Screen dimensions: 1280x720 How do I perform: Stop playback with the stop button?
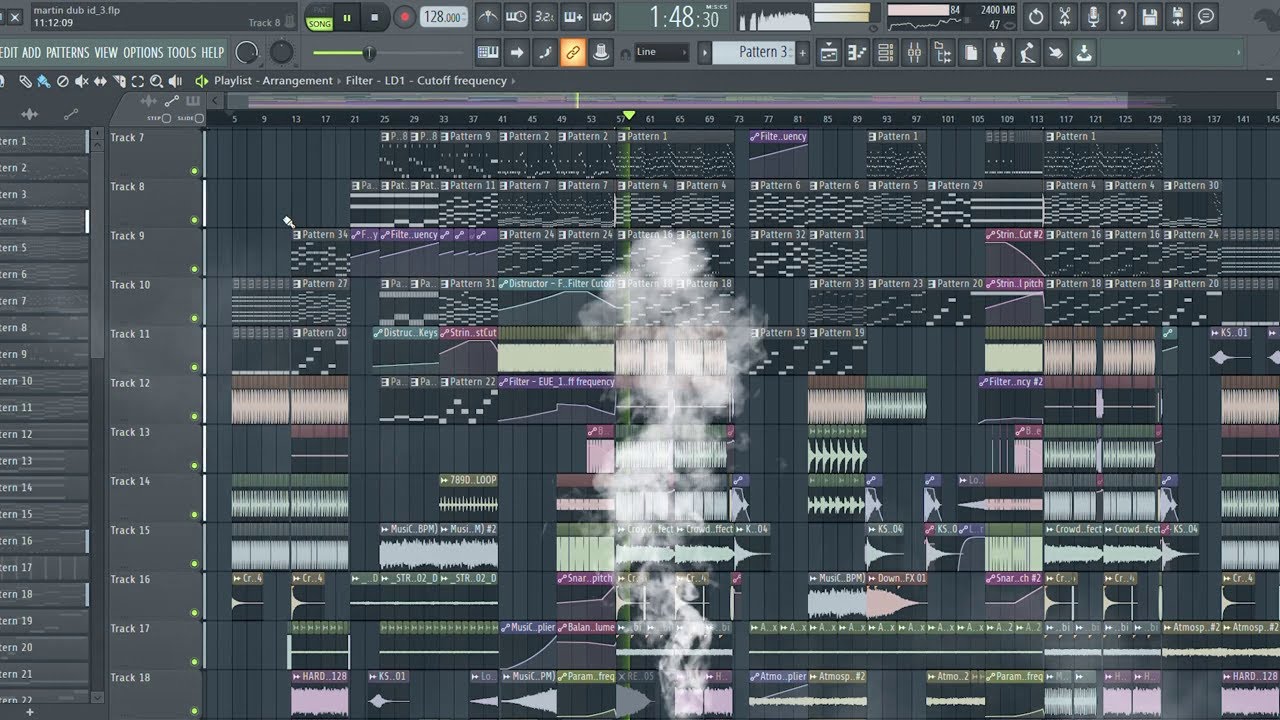pyautogui.click(x=375, y=17)
